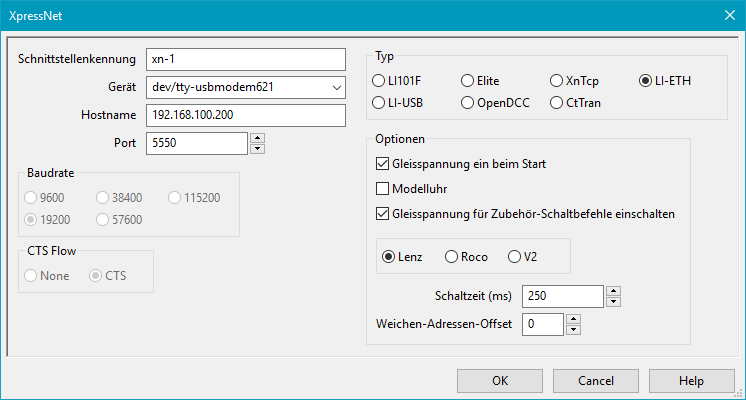
Task: Choose the Elite type option
Action: point(468,80)
